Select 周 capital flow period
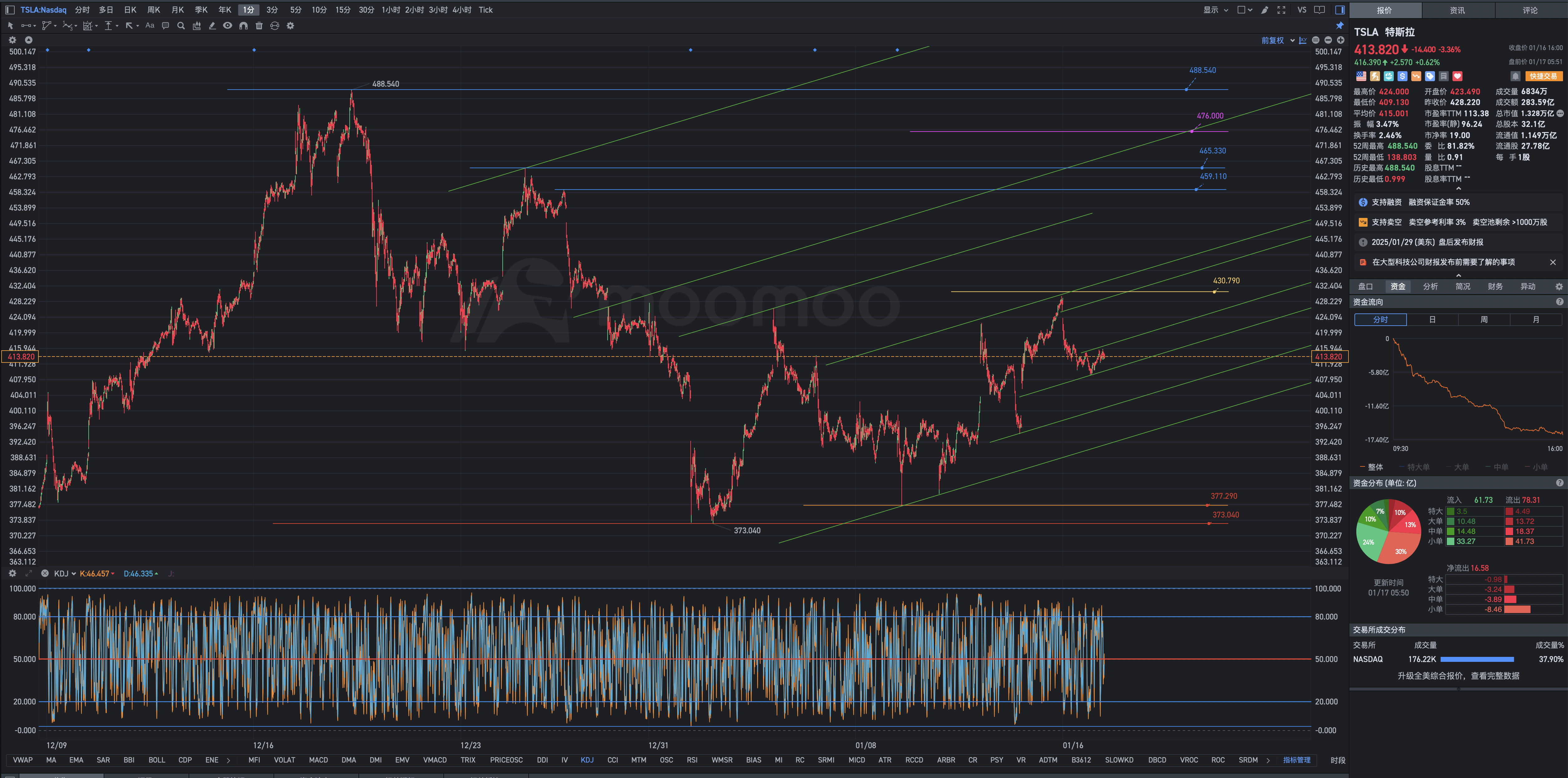The height and width of the screenshot is (778, 1568). (1484, 320)
